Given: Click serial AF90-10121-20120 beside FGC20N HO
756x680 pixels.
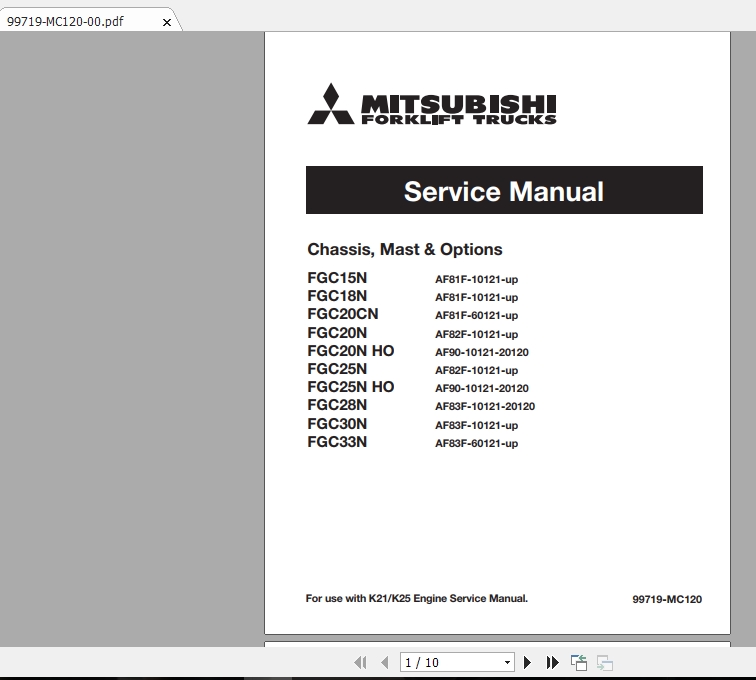Looking at the screenshot, I should [482, 353].
